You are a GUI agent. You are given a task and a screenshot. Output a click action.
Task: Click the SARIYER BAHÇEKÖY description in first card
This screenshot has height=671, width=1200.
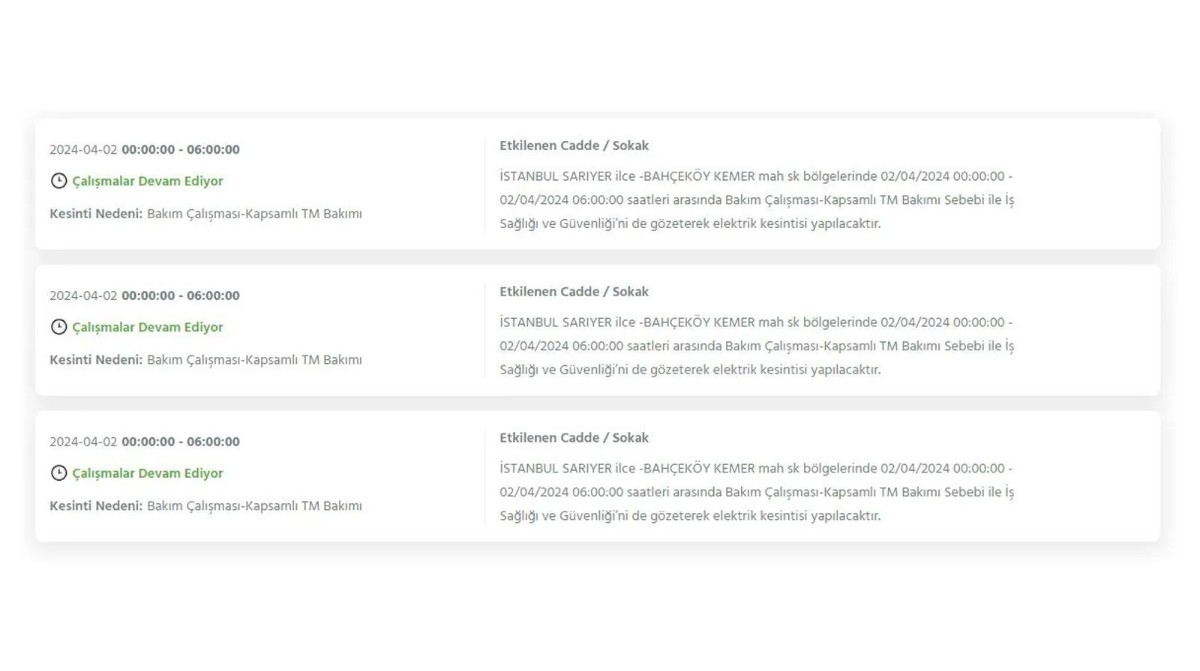pyautogui.click(x=757, y=200)
